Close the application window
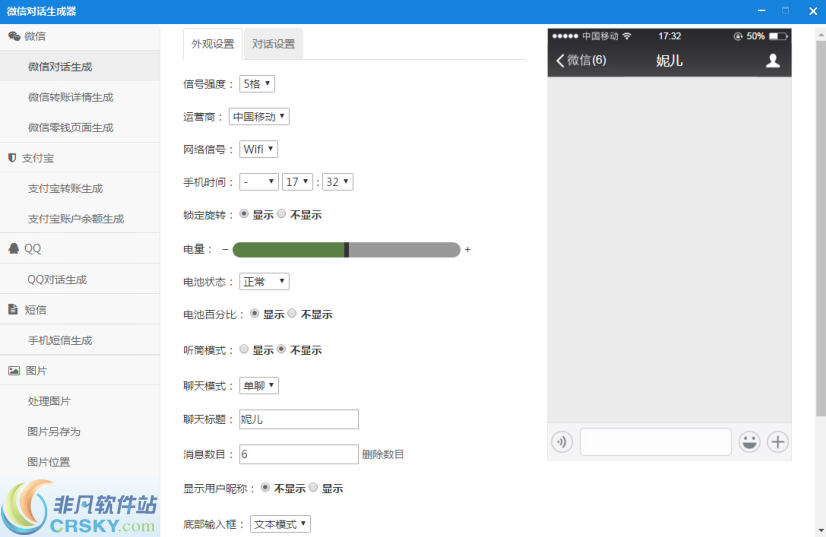The image size is (826, 537). click(x=813, y=11)
